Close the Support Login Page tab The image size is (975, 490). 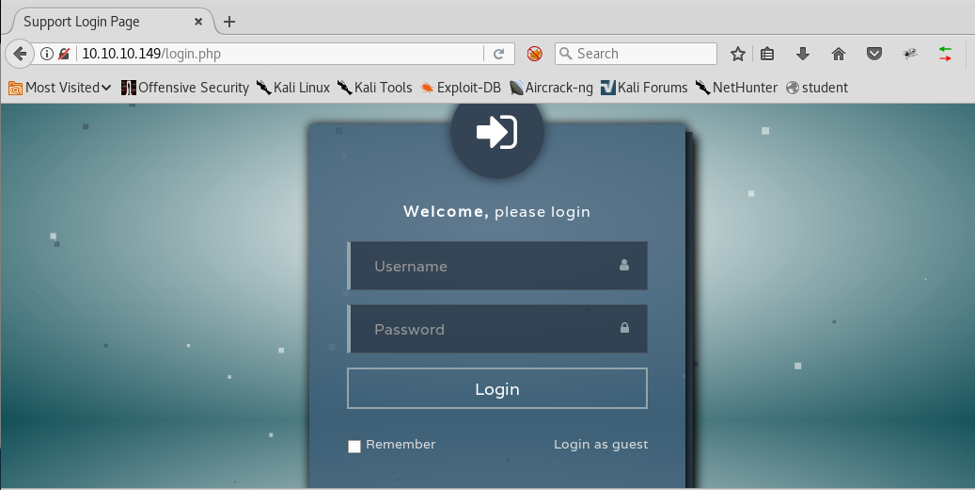click(198, 21)
